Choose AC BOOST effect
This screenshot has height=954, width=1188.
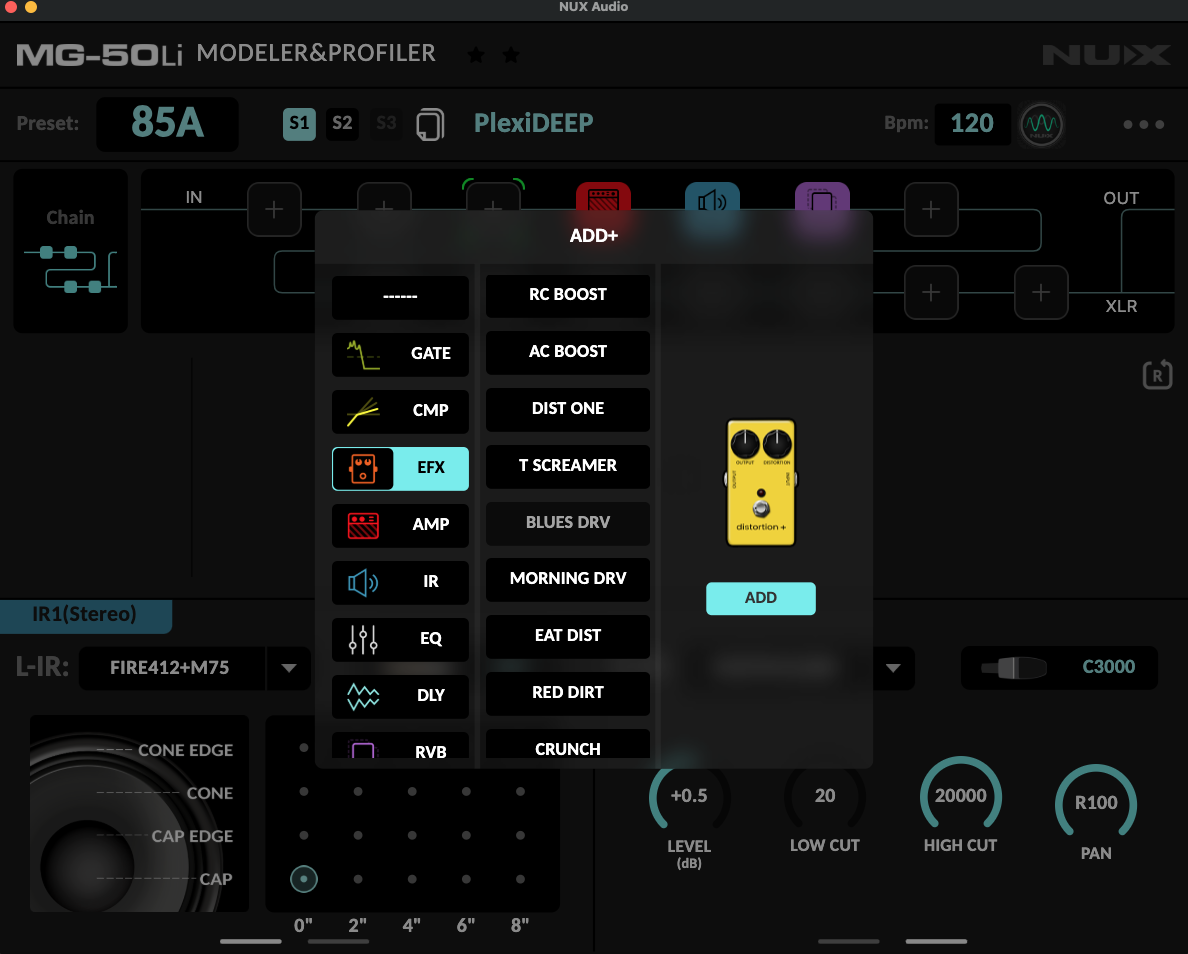(567, 352)
